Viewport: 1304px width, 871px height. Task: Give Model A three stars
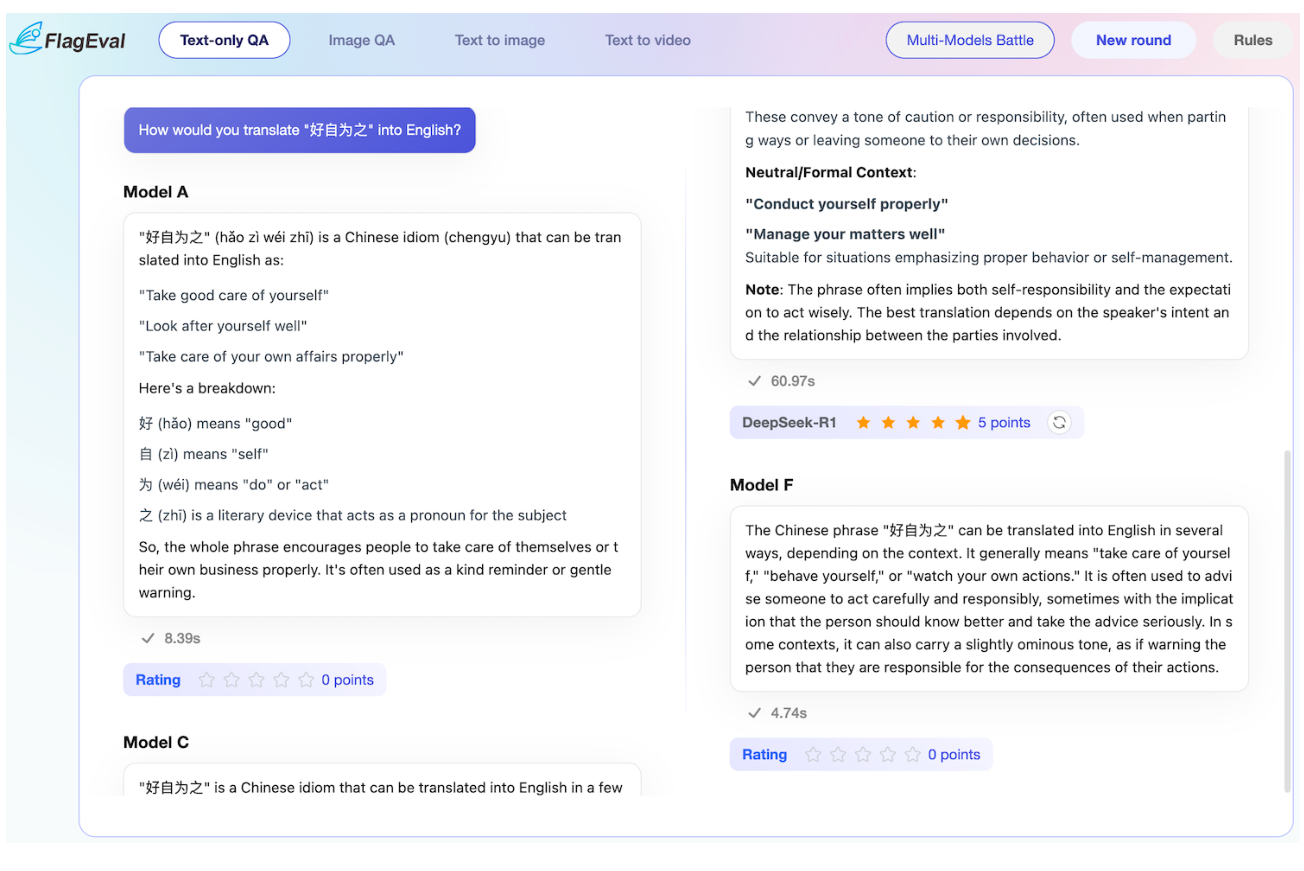tap(256, 680)
